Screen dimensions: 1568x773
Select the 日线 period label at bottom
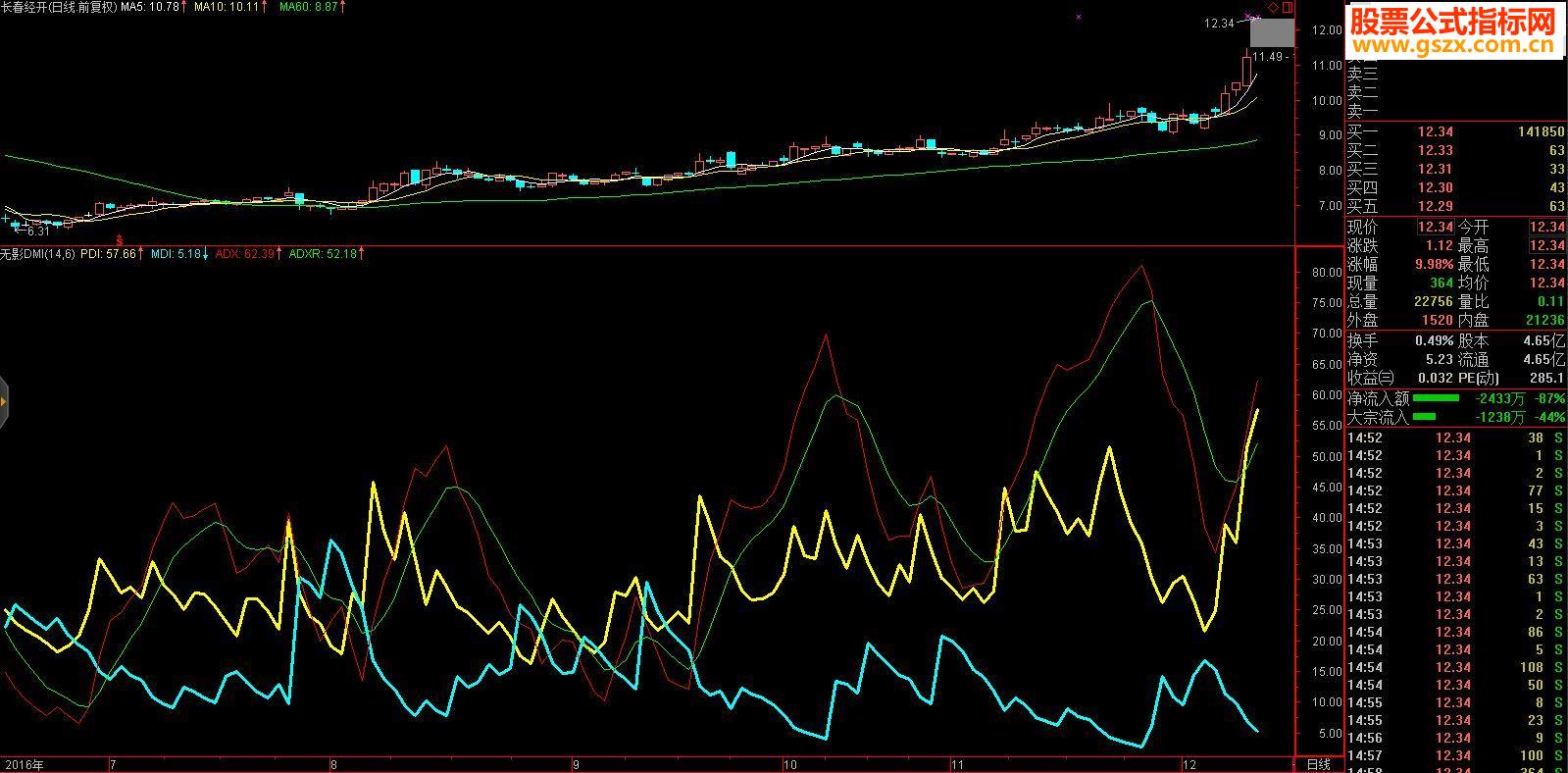(1319, 764)
